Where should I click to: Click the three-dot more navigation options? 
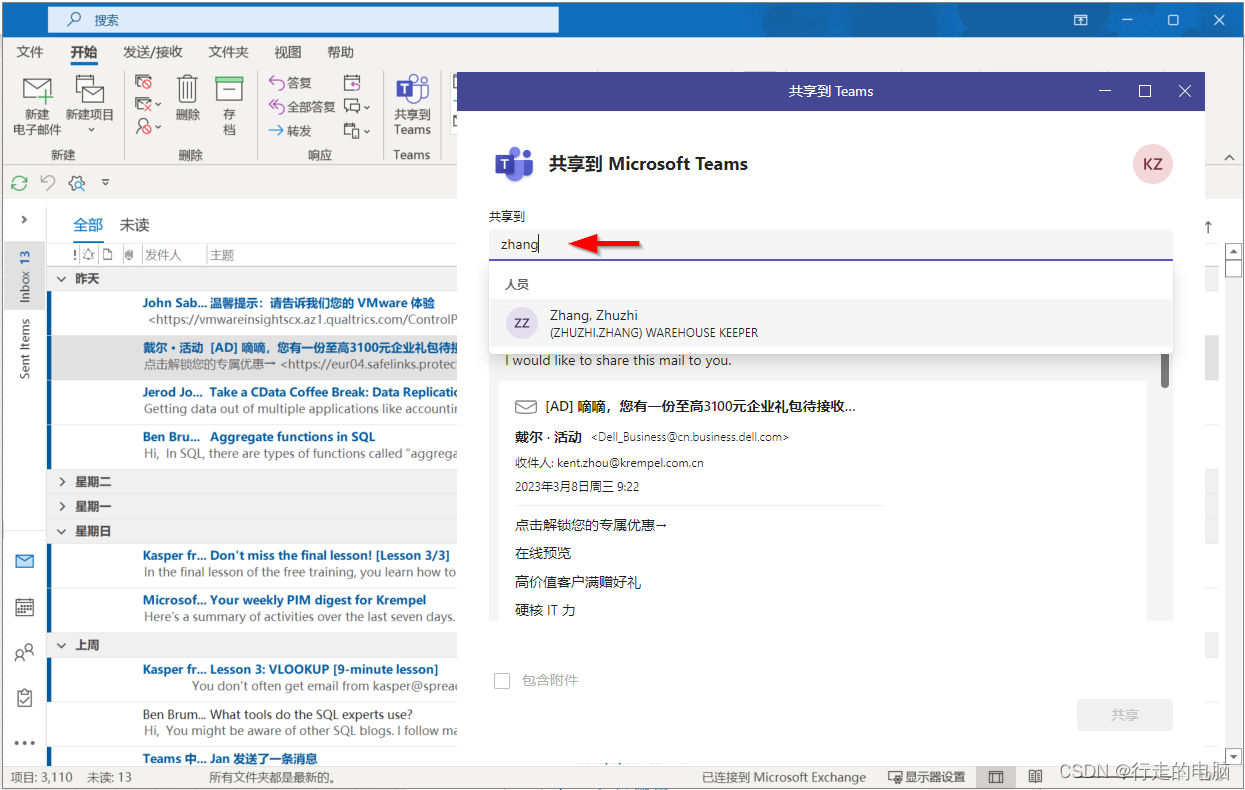click(25, 743)
